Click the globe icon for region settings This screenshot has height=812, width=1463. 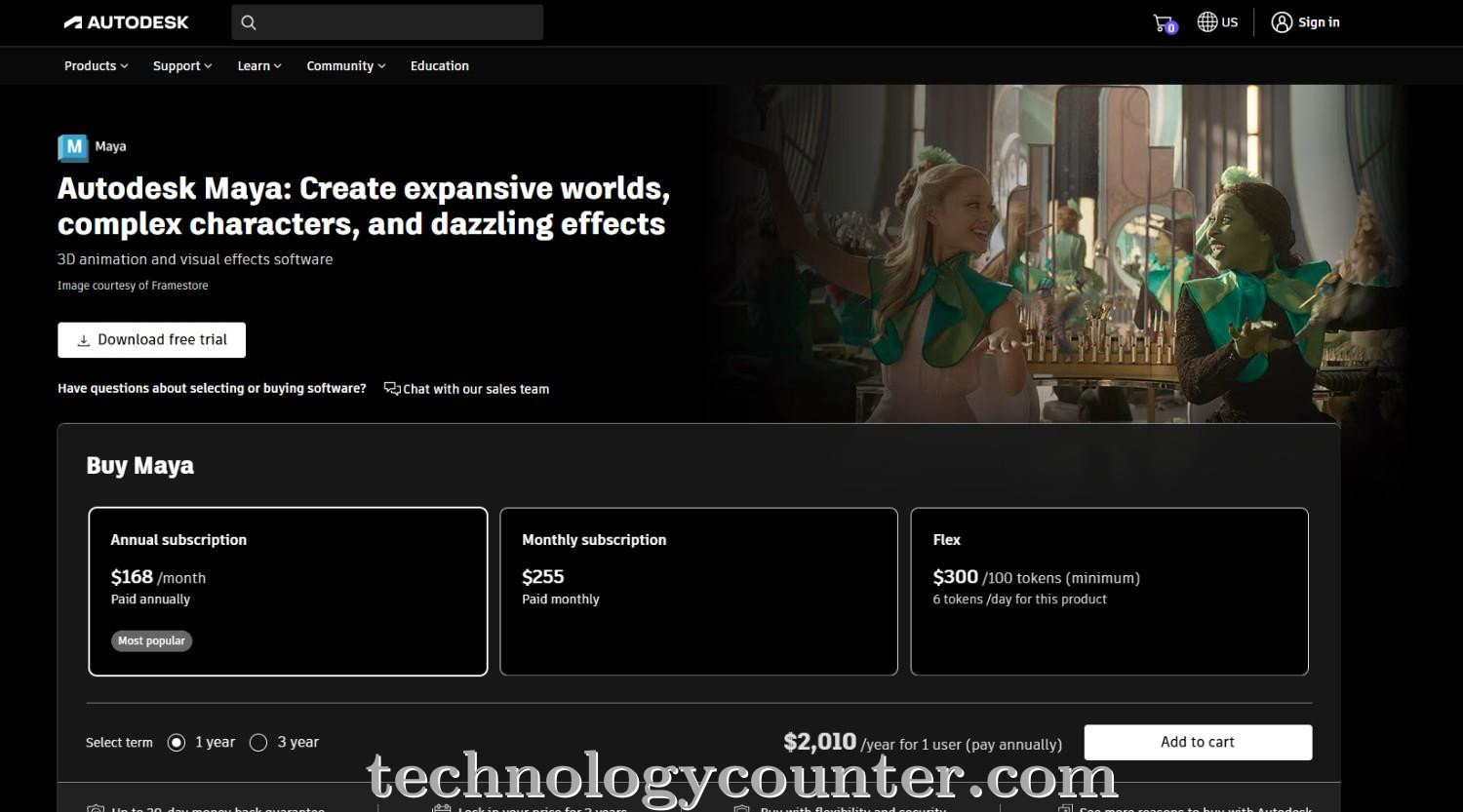click(1206, 21)
